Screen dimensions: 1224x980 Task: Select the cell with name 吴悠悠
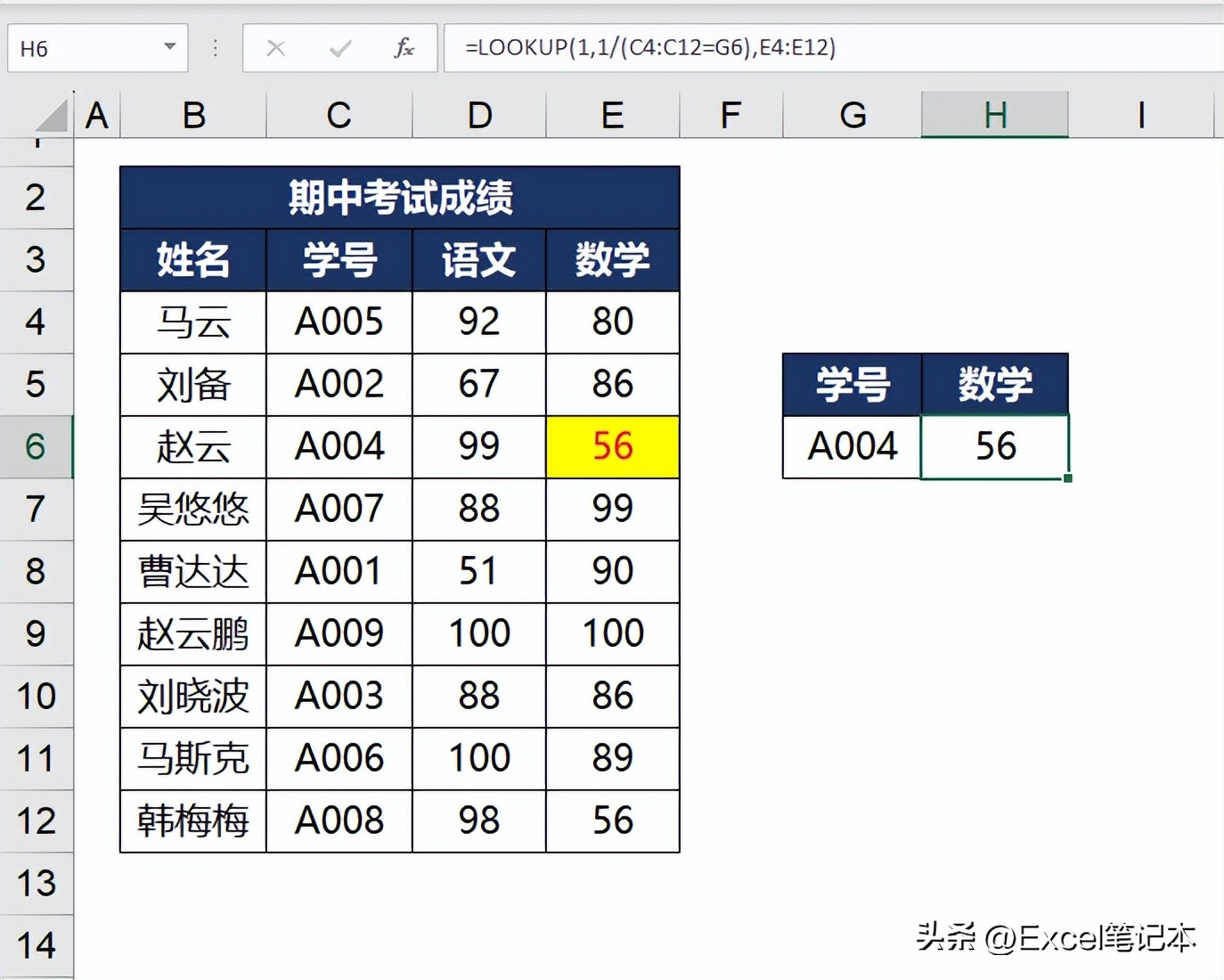(193, 510)
